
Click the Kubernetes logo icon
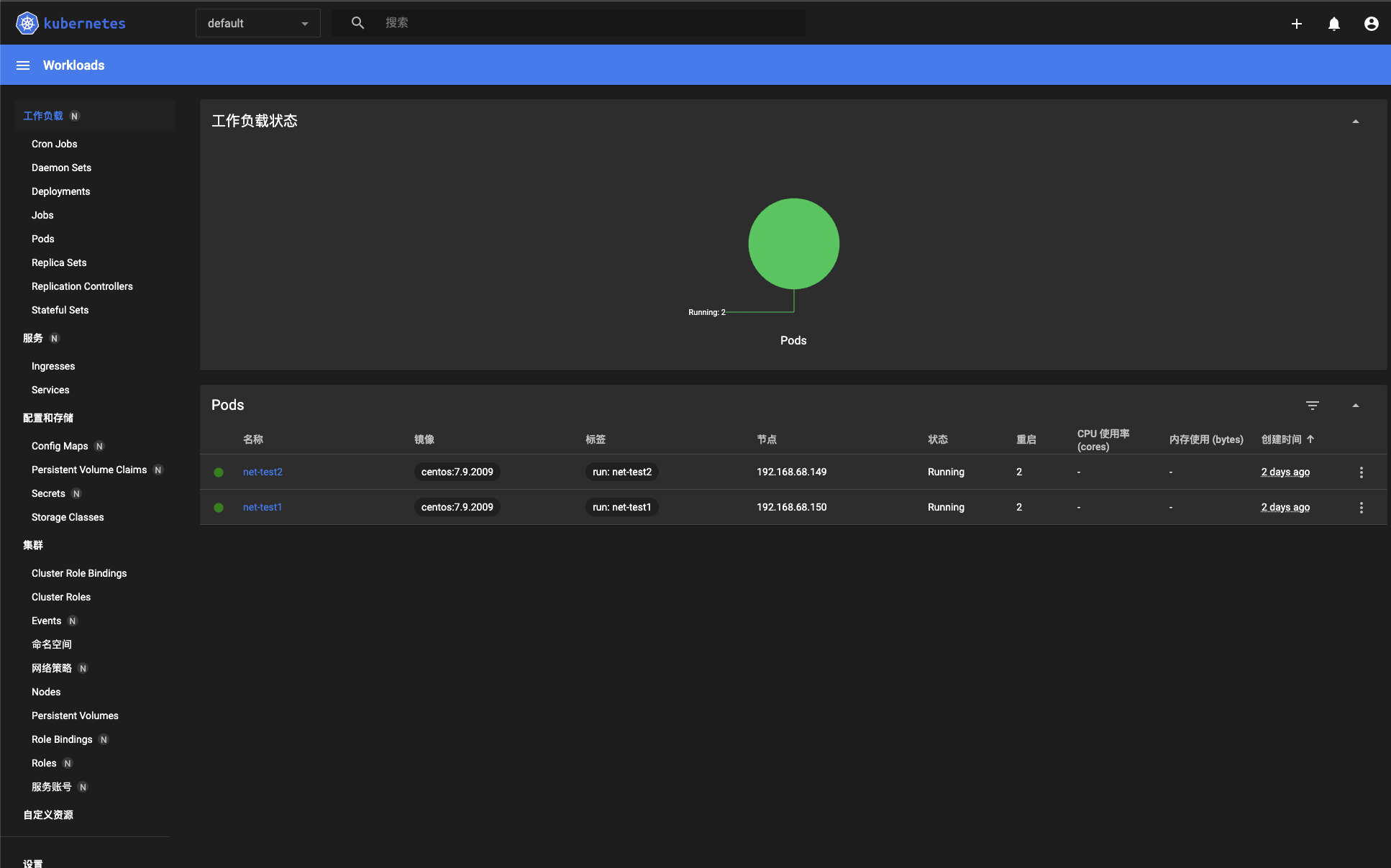pos(27,23)
